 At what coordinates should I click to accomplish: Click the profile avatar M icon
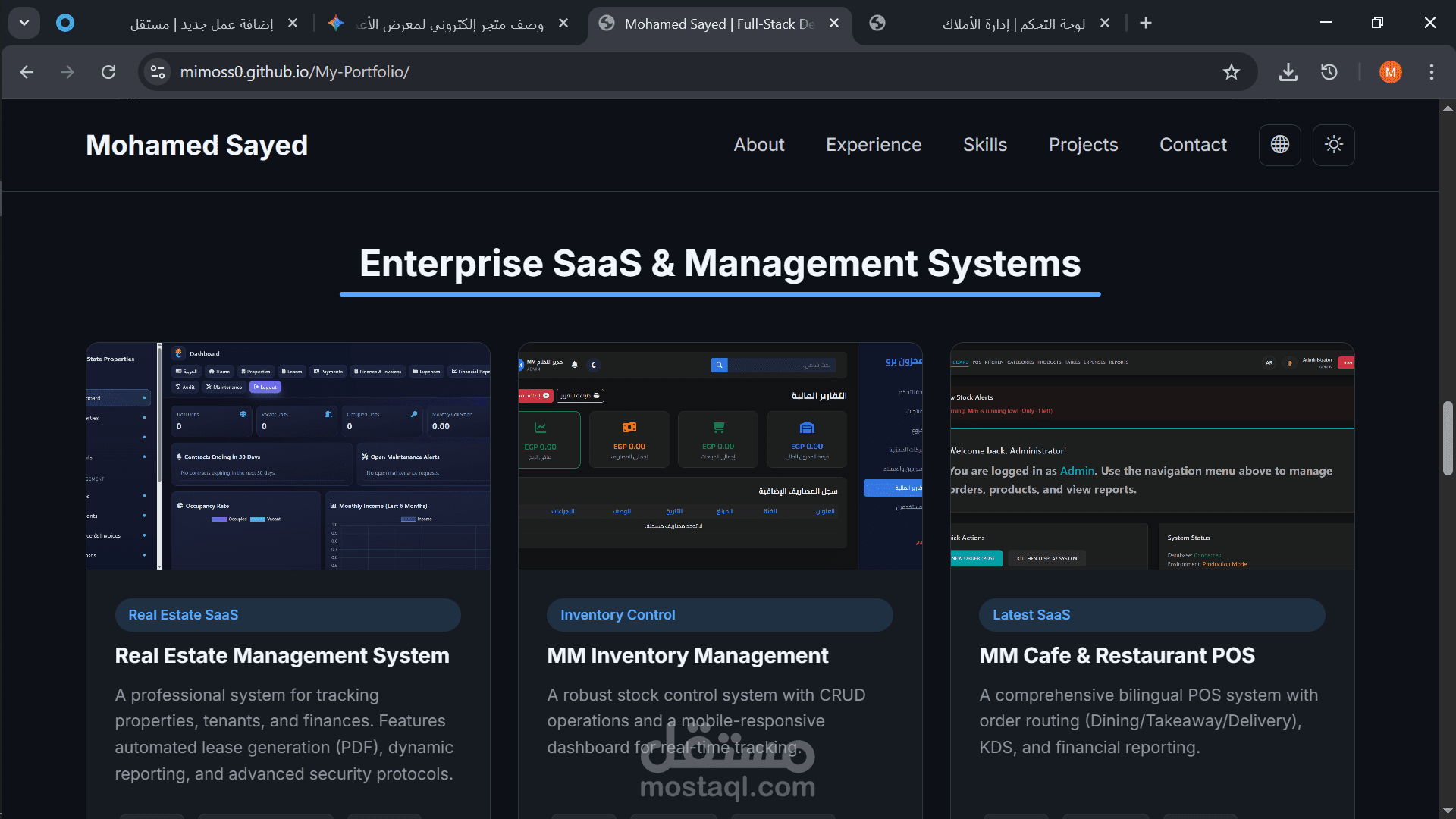coord(1390,72)
